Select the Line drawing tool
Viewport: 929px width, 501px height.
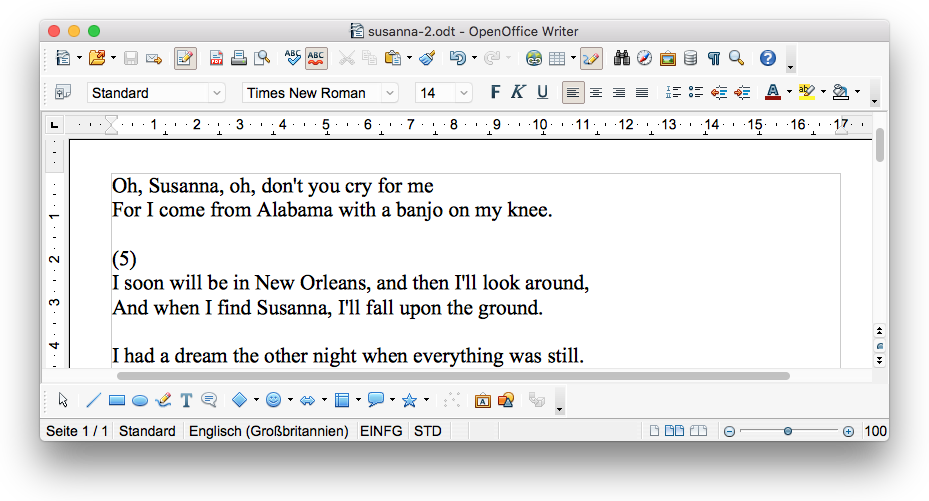94,400
